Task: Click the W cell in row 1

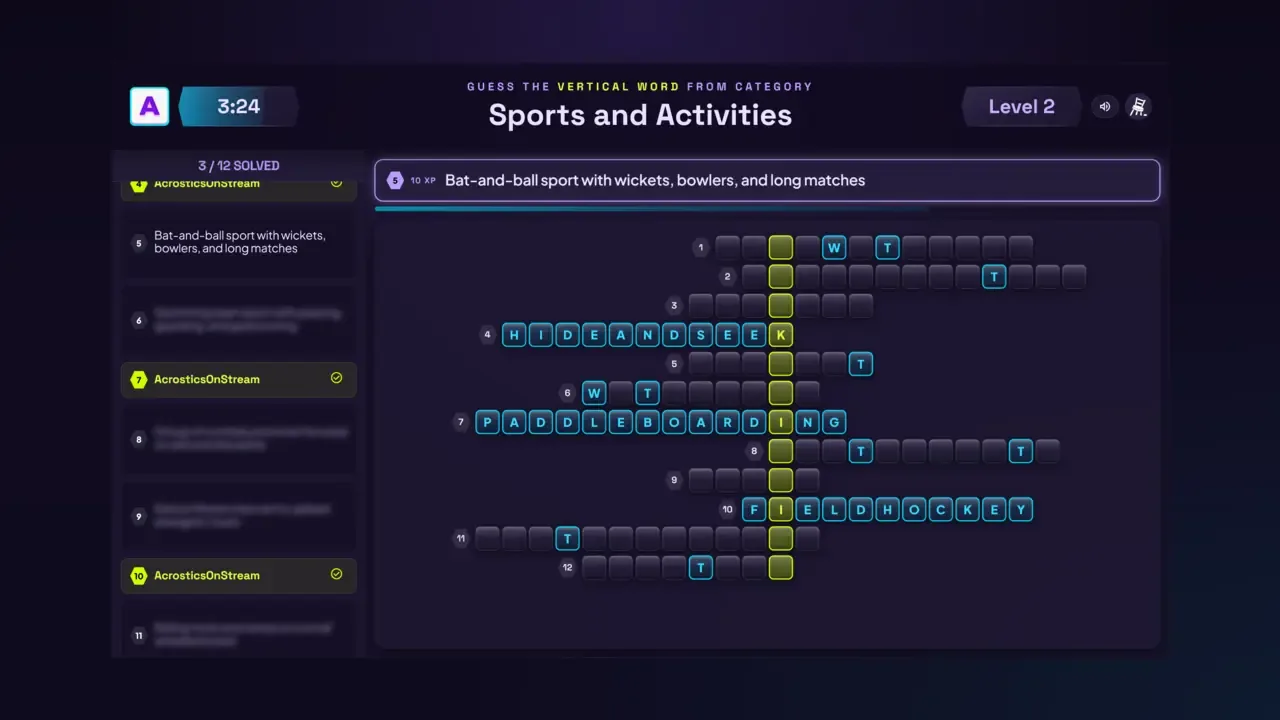Action: pos(834,248)
